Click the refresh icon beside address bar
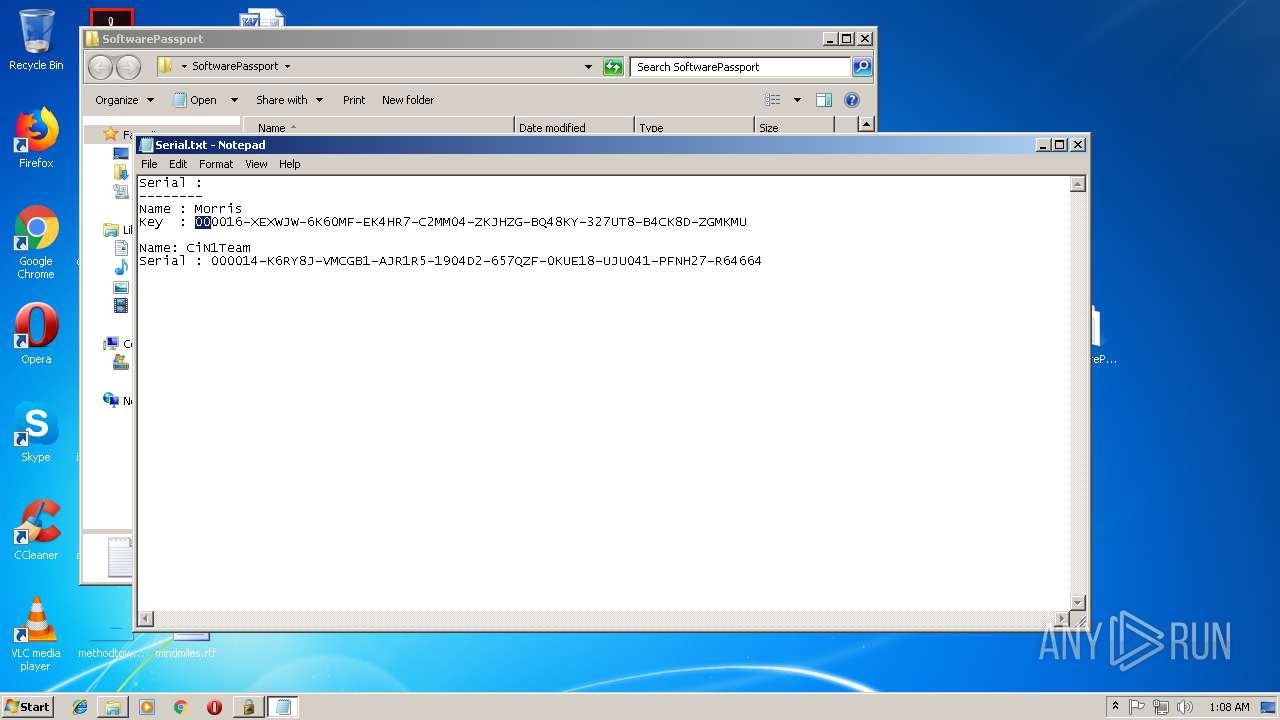This screenshot has width=1280, height=720. [x=613, y=67]
